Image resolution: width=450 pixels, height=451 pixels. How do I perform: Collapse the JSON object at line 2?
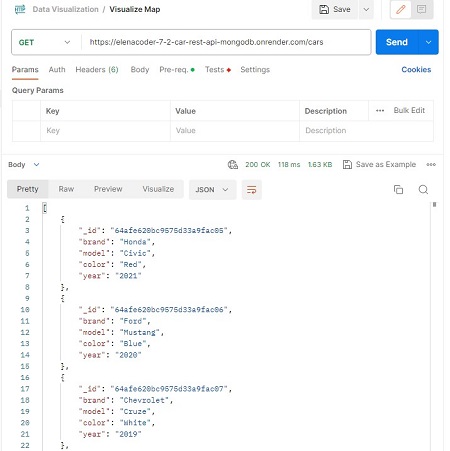point(62,219)
